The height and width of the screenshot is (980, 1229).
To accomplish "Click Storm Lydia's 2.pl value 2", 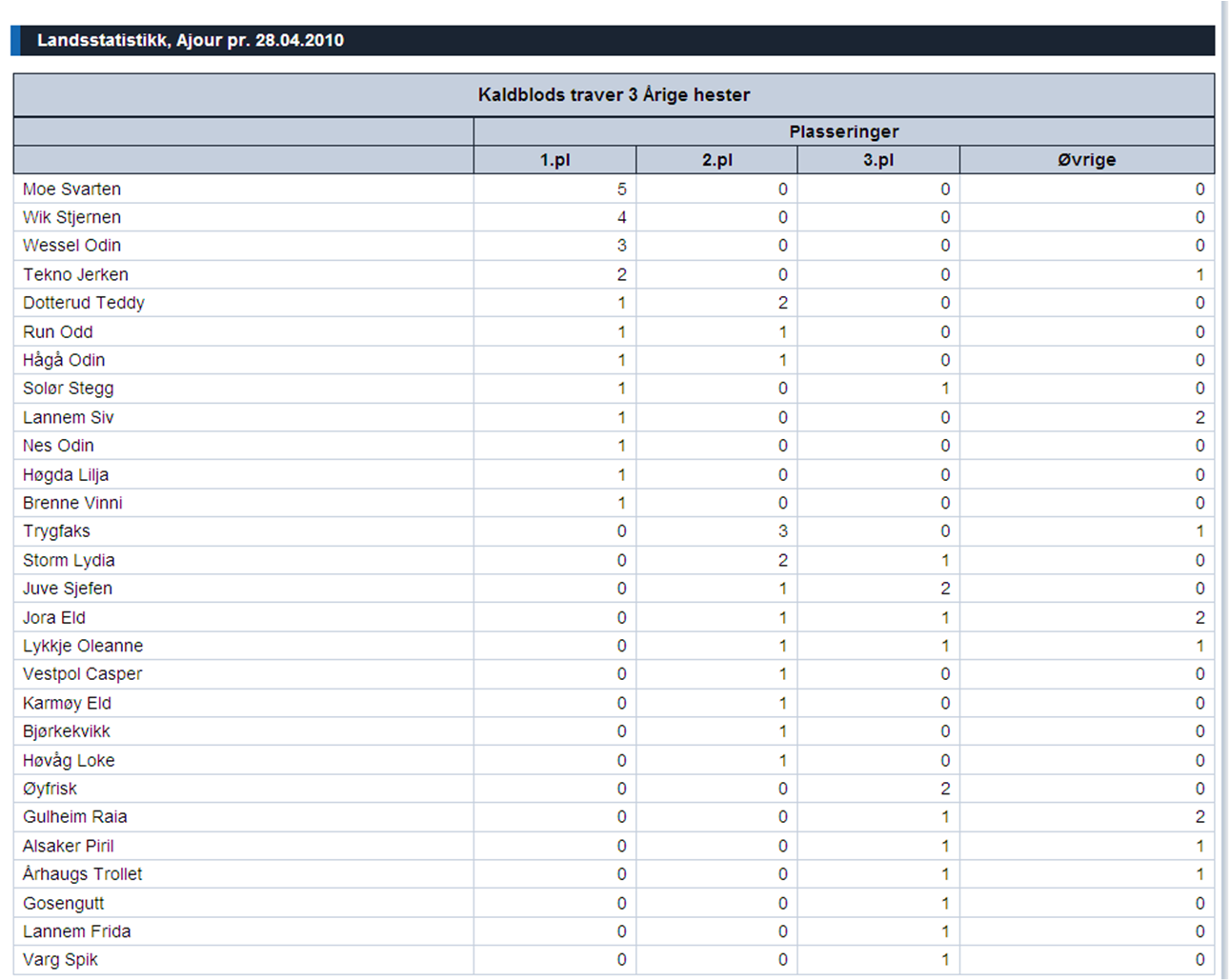I will point(783,560).
